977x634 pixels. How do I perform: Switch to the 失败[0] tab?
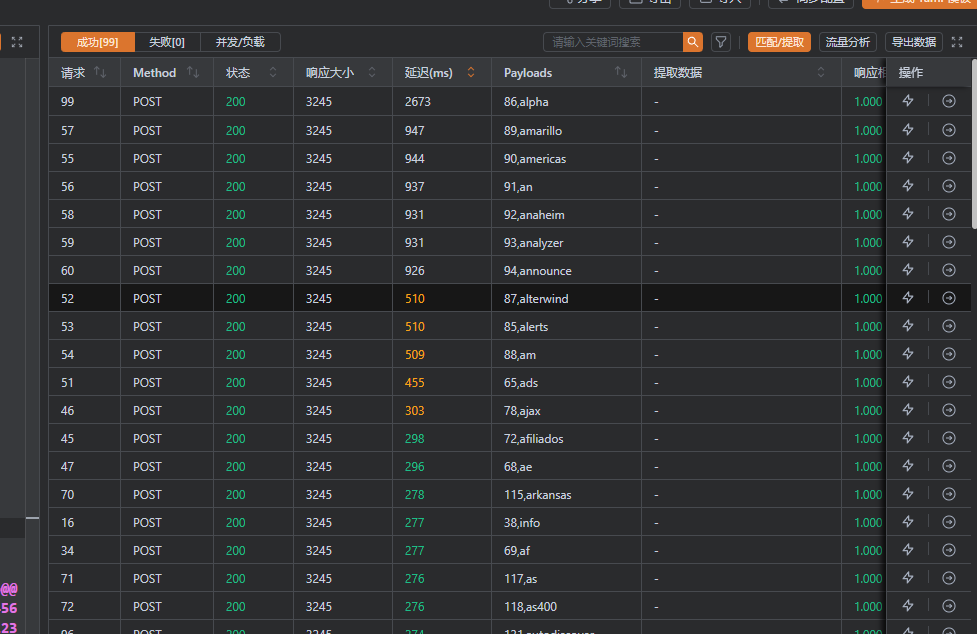[x=167, y=42]
